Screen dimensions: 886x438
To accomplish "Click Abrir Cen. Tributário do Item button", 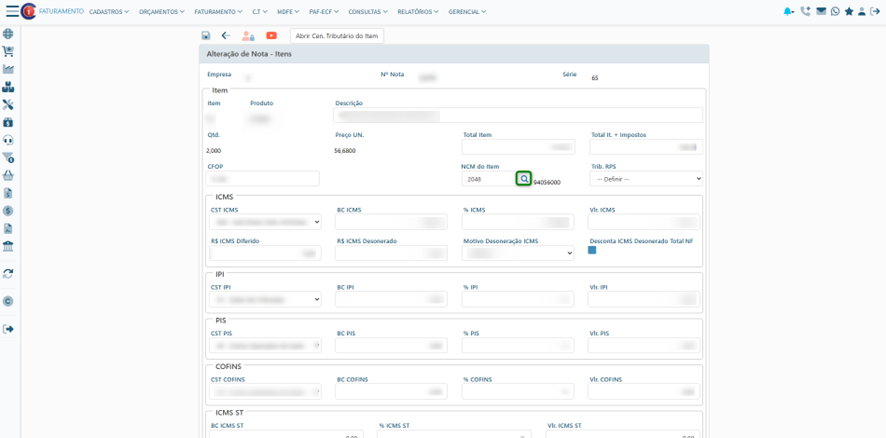I will 337,36.
